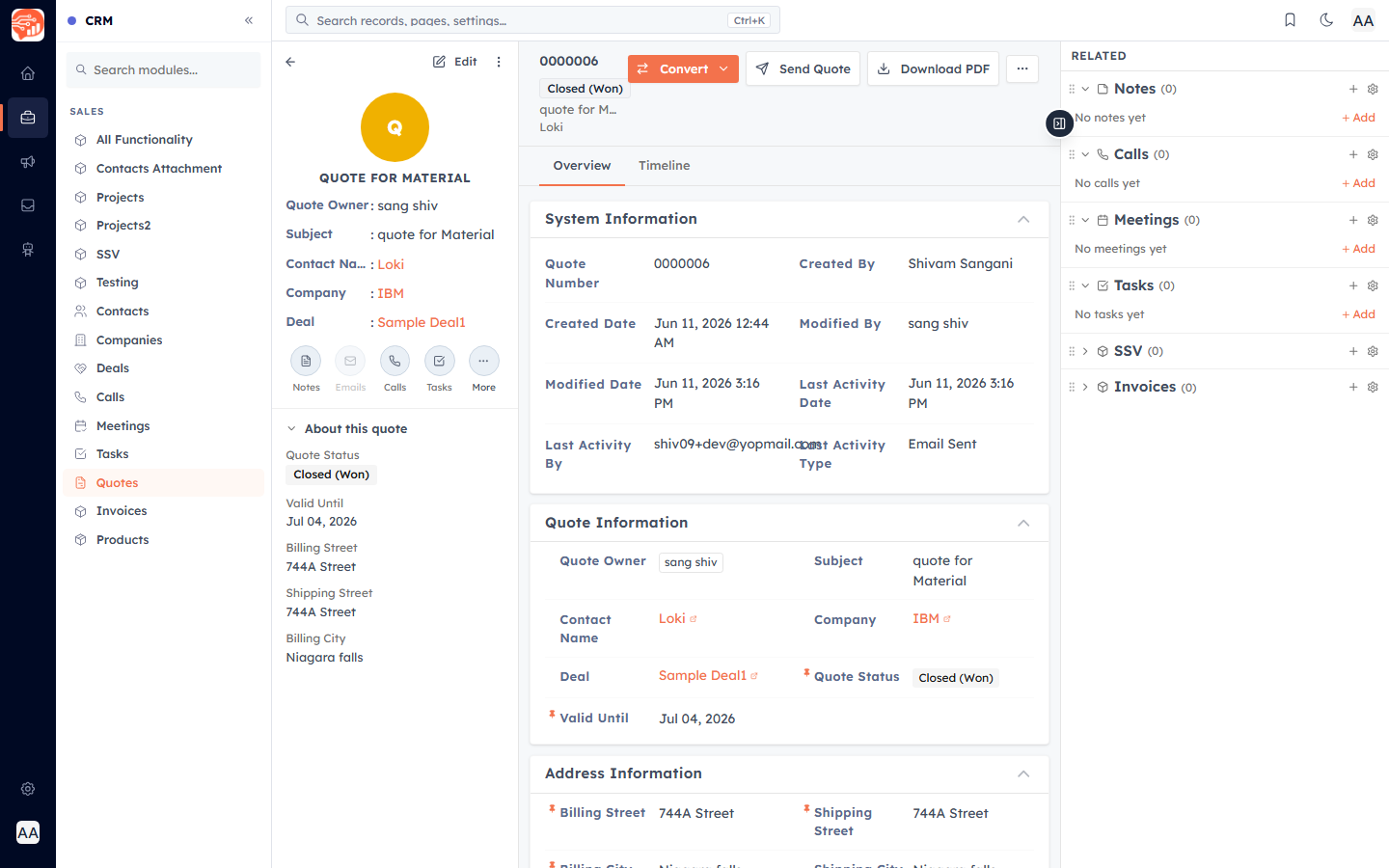The width and height of the screenshot is (1389, 868).
Task: Collapse the Address Information section
Action: [1023, 773]
